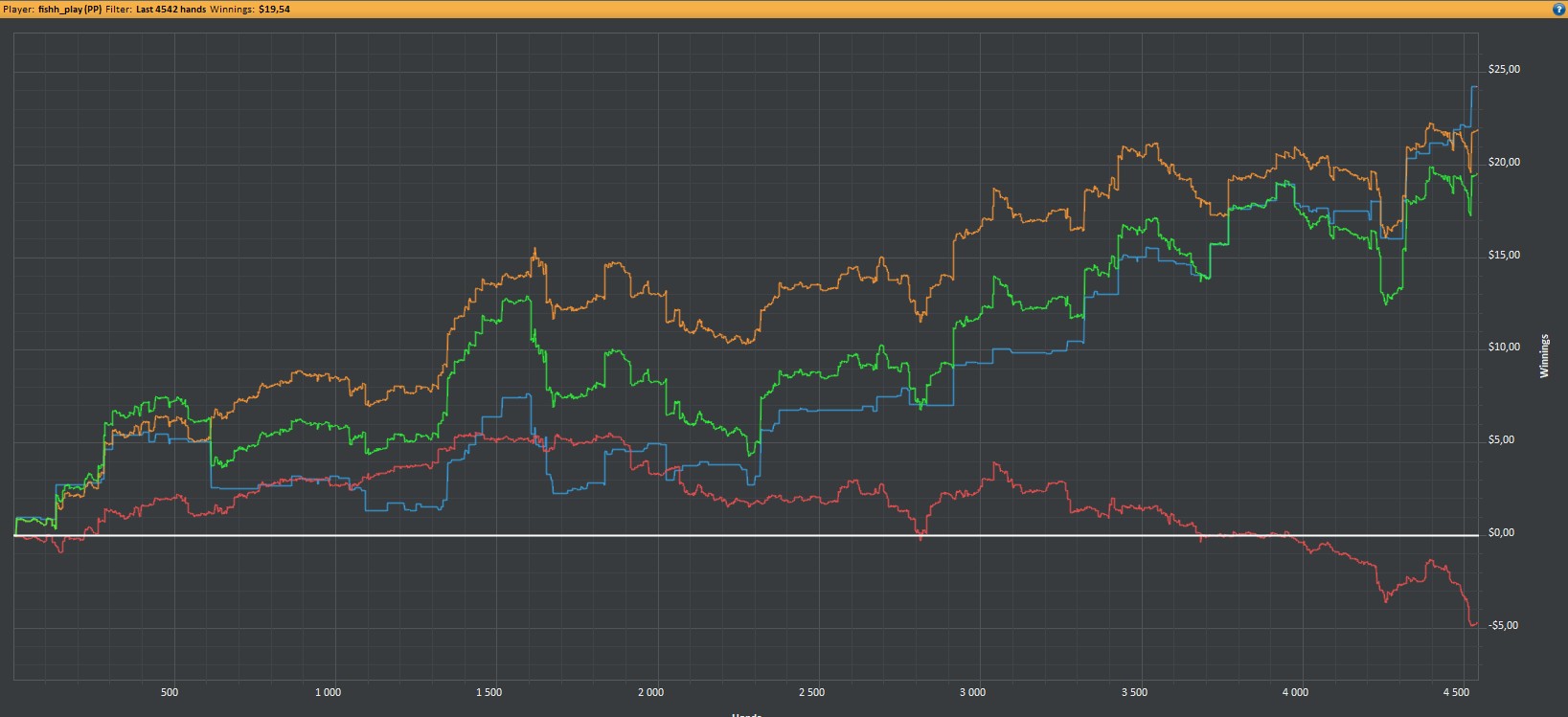Click the player name "fishh_play (PP)"

[69, 9]
